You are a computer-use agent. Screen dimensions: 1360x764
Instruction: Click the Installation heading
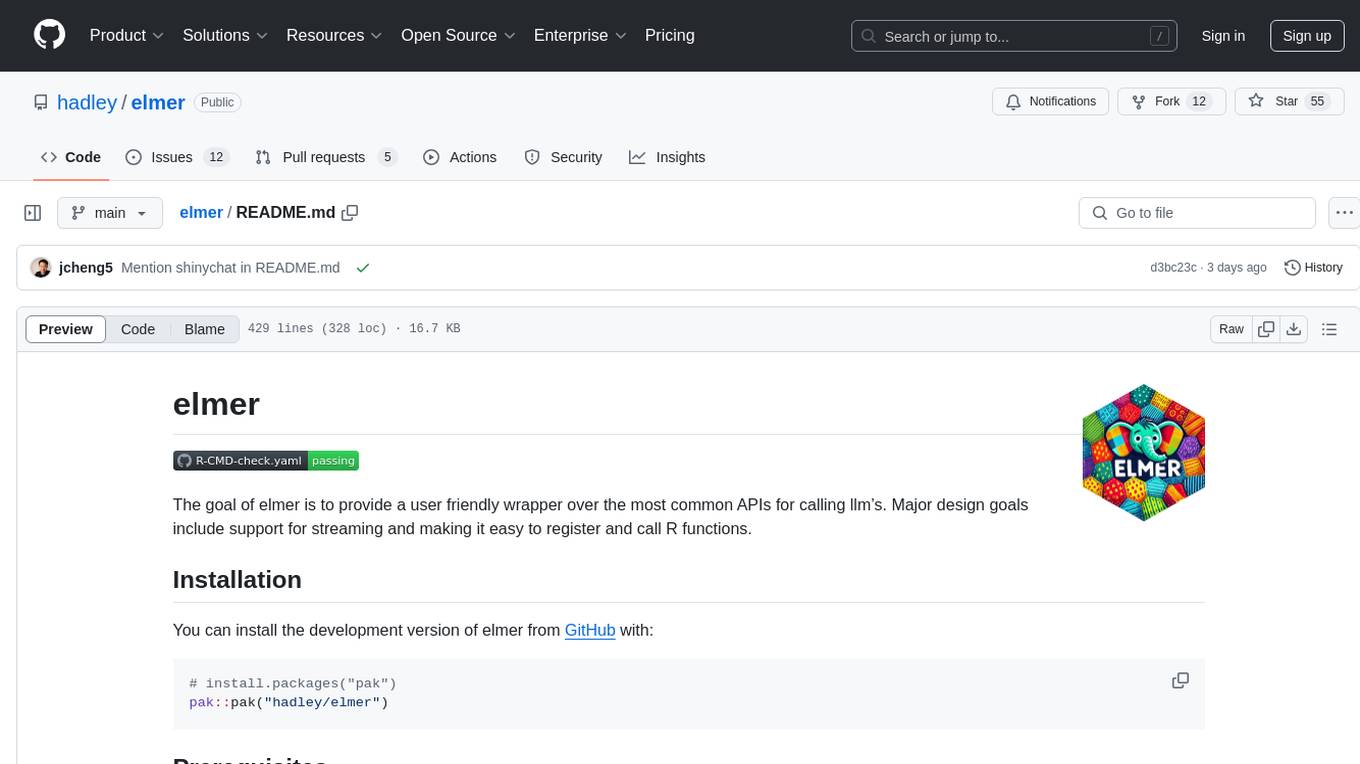[x=237, y=580]
